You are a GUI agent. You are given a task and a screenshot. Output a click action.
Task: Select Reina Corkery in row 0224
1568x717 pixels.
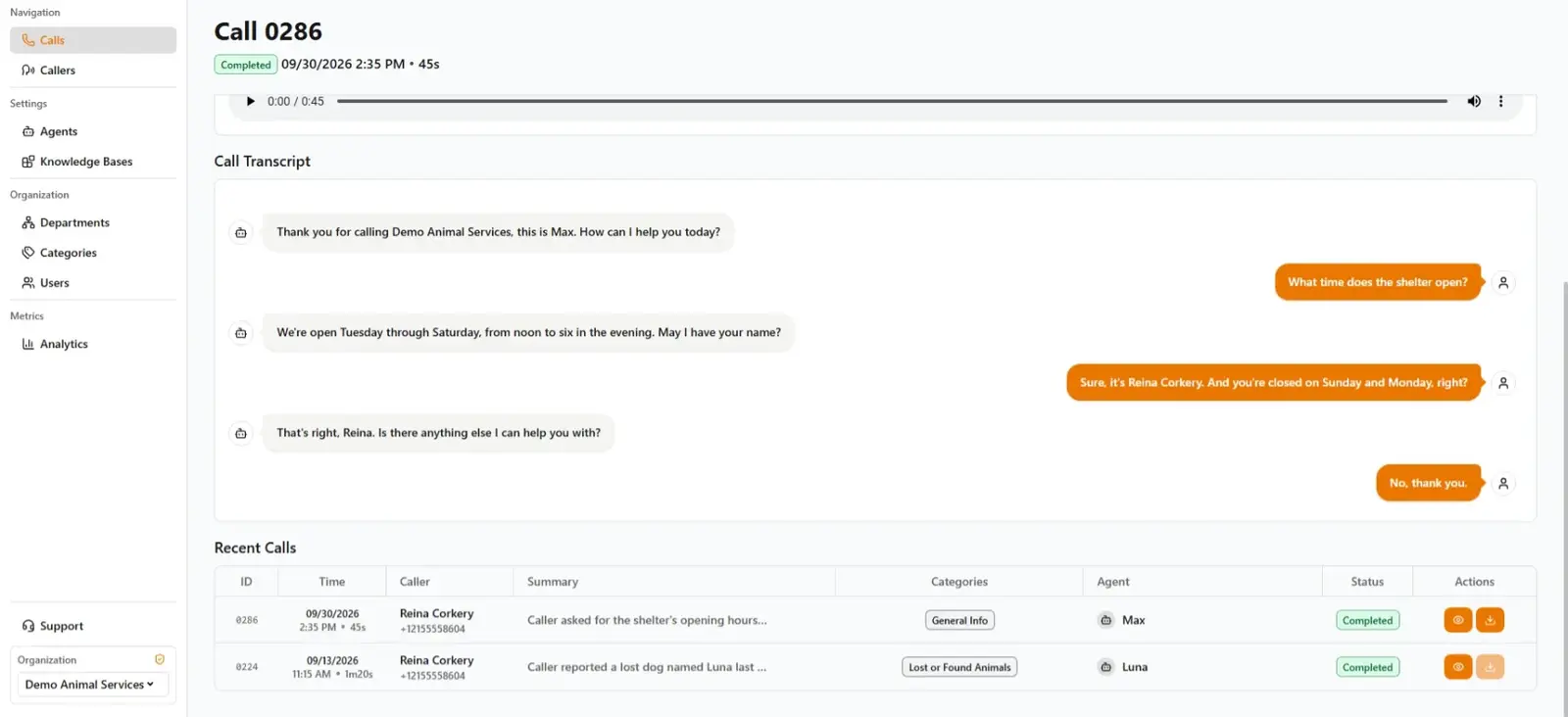click(436, 660)
